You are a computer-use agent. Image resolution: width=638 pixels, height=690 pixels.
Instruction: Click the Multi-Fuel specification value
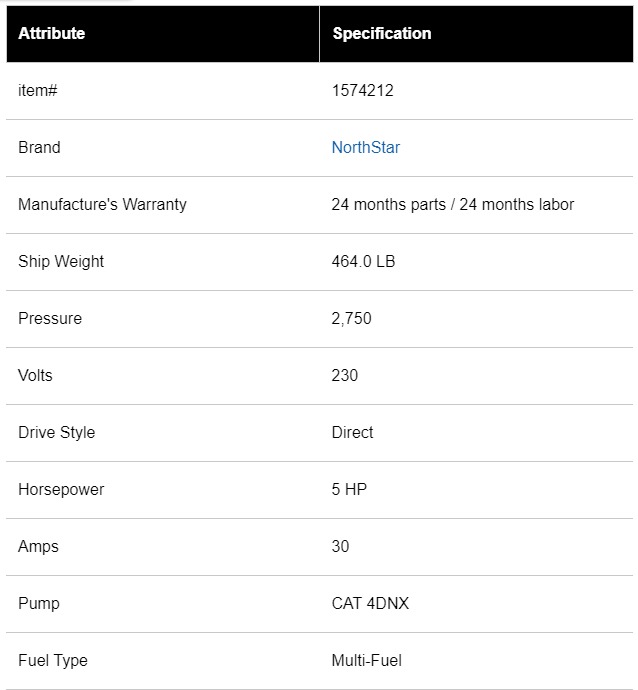[366, 661]
